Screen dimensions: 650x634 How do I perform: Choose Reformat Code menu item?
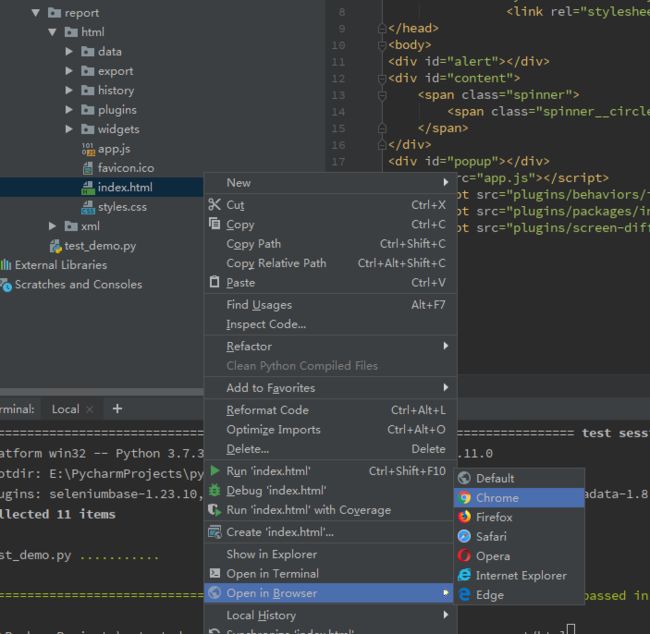point(331,410)
